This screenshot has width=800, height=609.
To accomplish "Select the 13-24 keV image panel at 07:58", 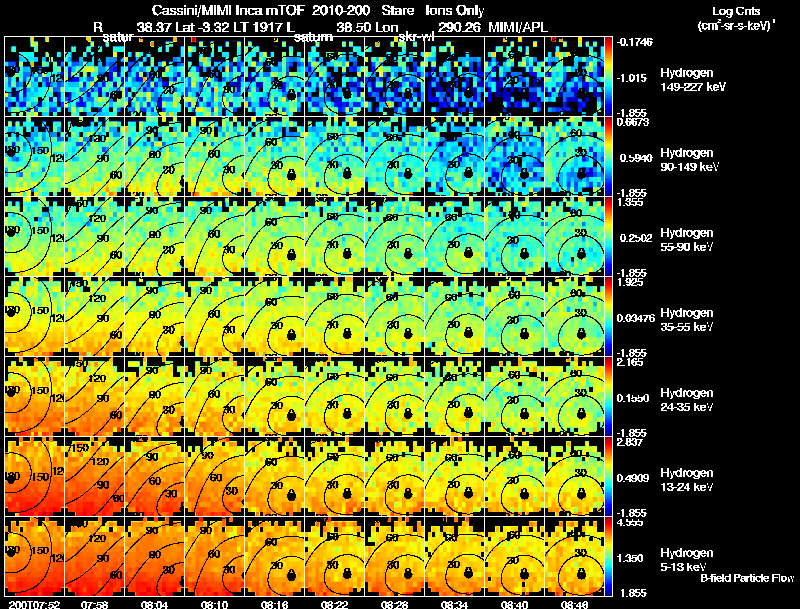I will coord(94,477).
